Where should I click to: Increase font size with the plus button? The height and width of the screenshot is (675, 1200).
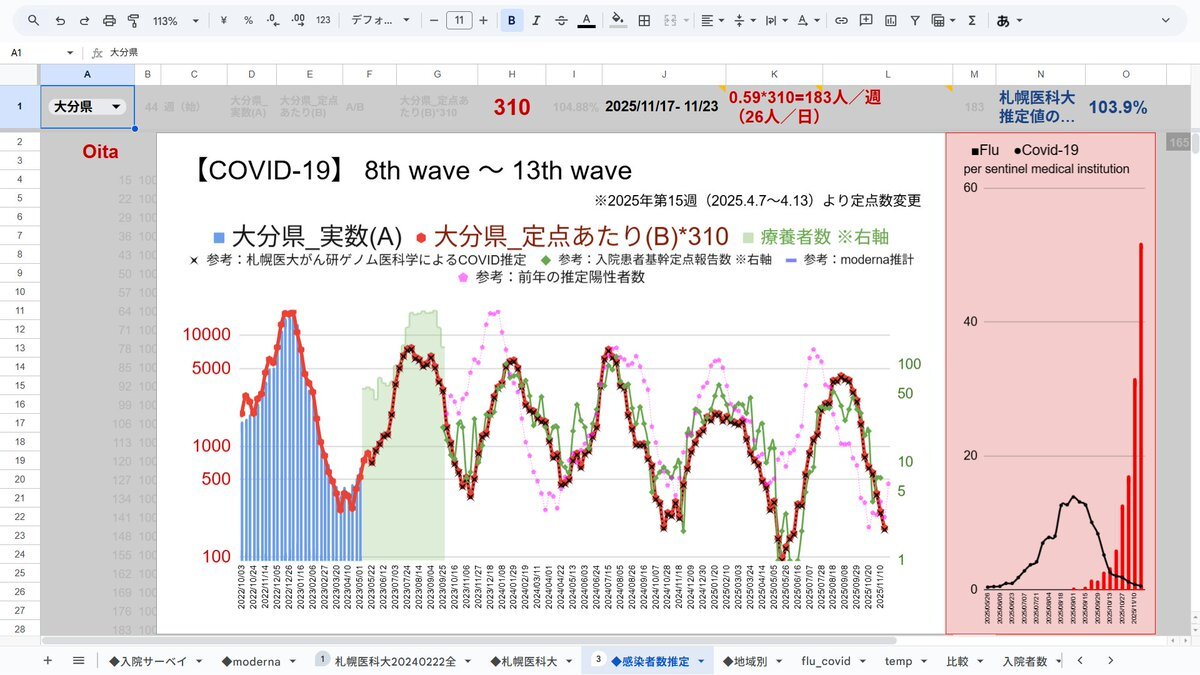tap(484, 20)
